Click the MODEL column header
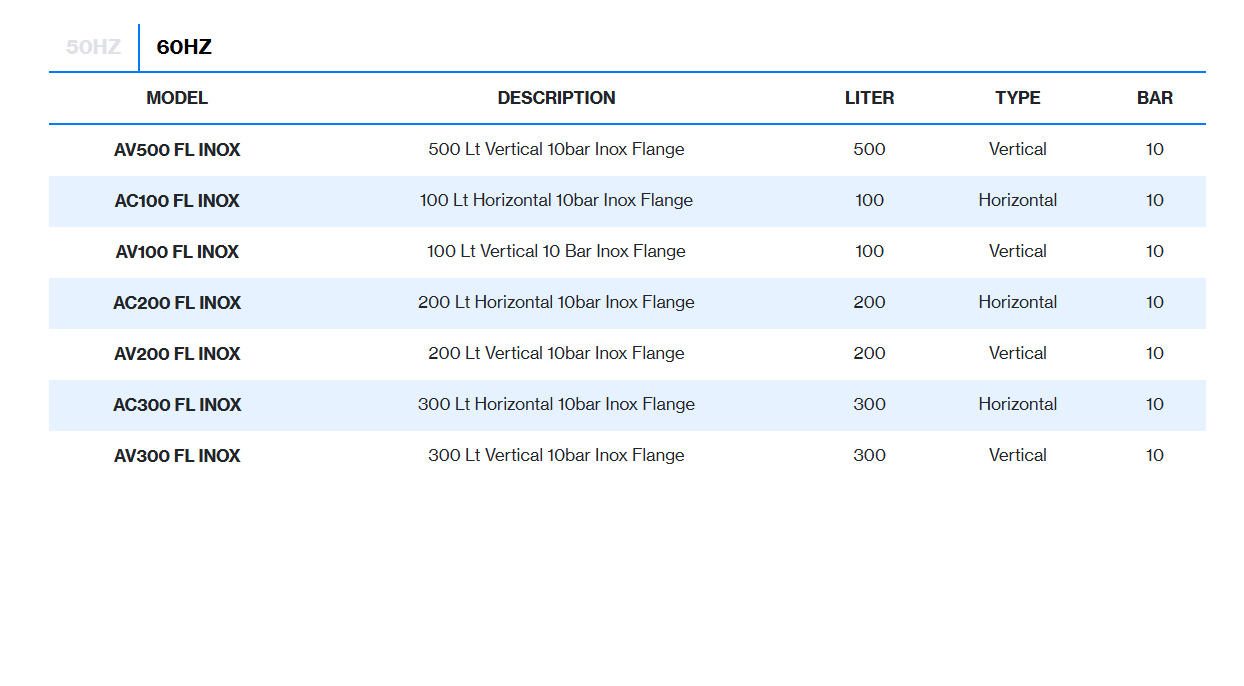 pyautogui.click(x=177, y=98)
